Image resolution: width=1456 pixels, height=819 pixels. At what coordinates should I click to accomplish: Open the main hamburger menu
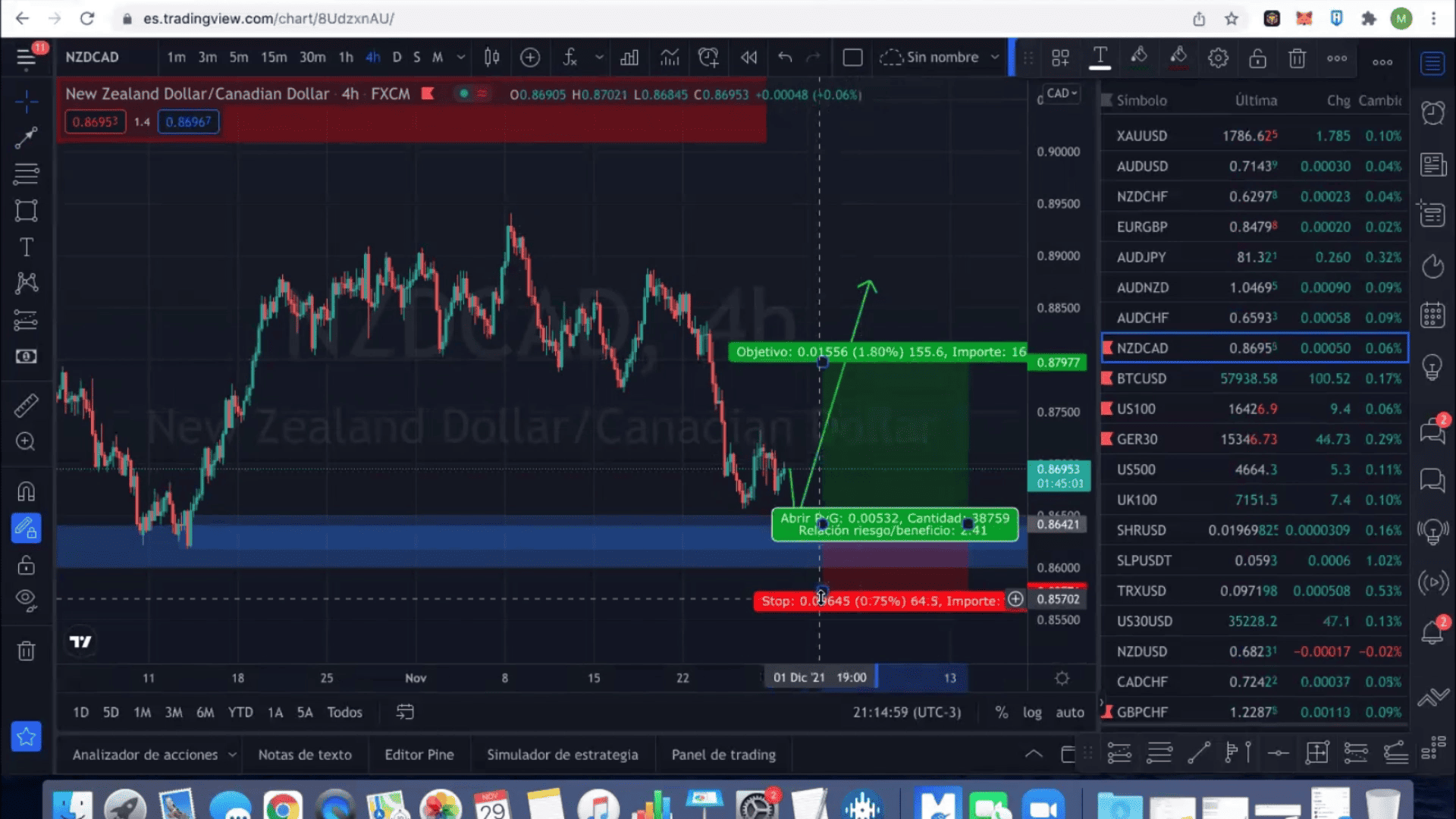[26, 58]
